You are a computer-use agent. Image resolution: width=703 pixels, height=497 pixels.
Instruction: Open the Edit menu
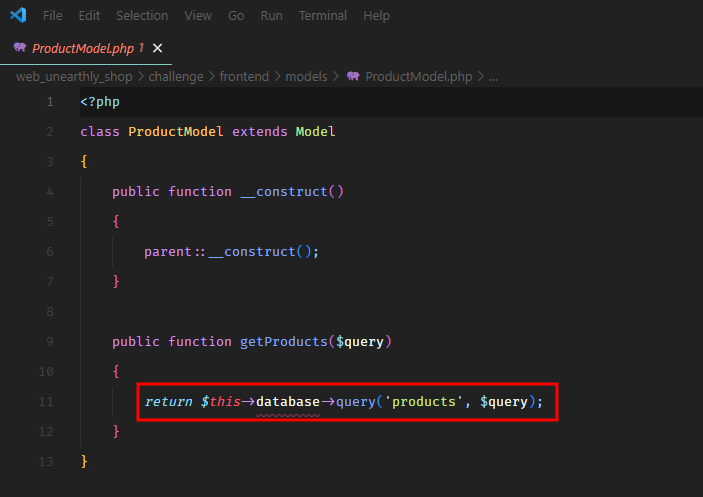point(89,16)
